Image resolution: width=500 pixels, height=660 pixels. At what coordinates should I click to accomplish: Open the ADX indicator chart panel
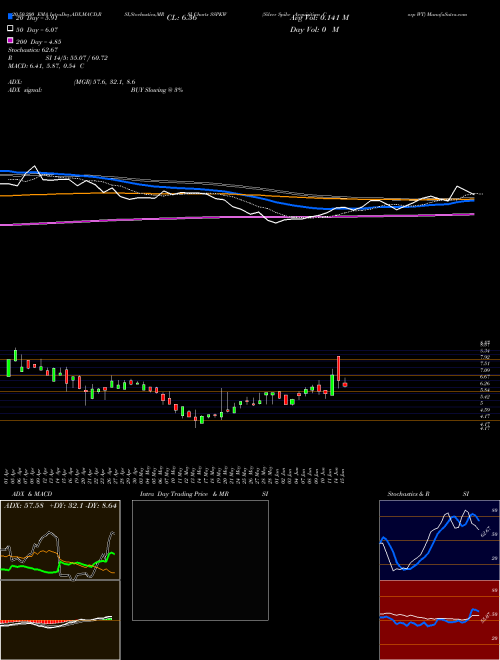(x=60, y=540)
